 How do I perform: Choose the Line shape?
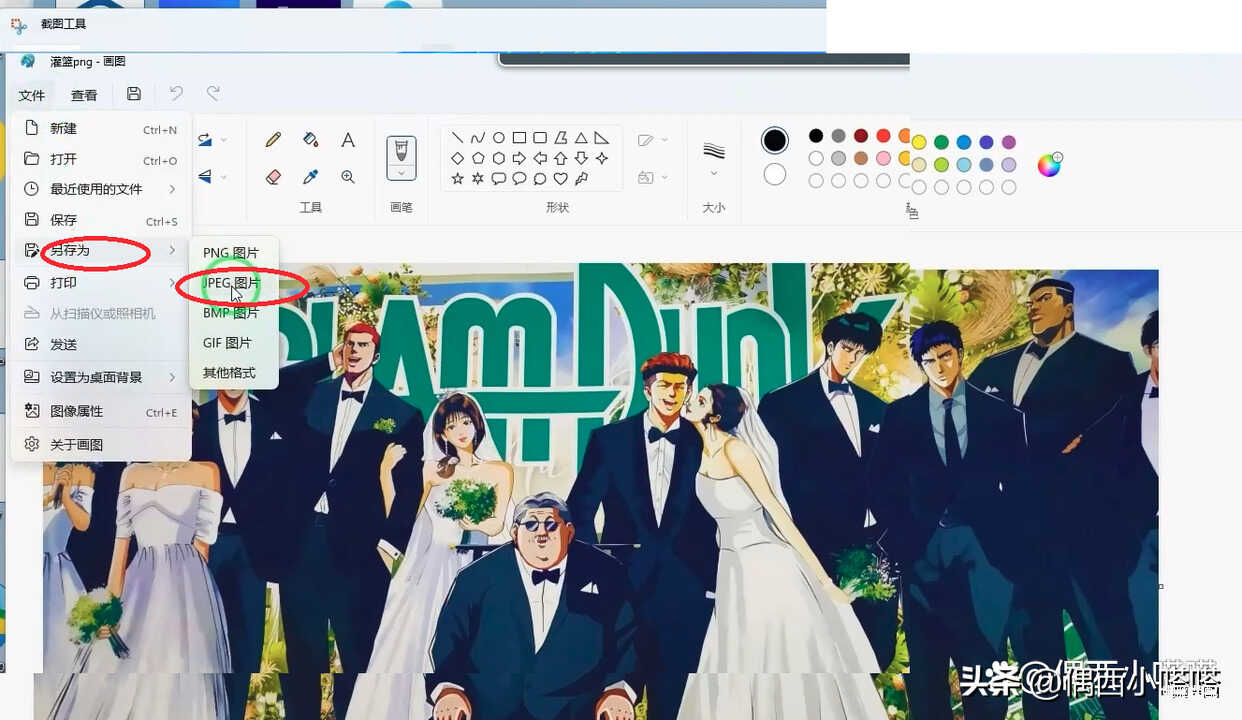coord(457,138)
